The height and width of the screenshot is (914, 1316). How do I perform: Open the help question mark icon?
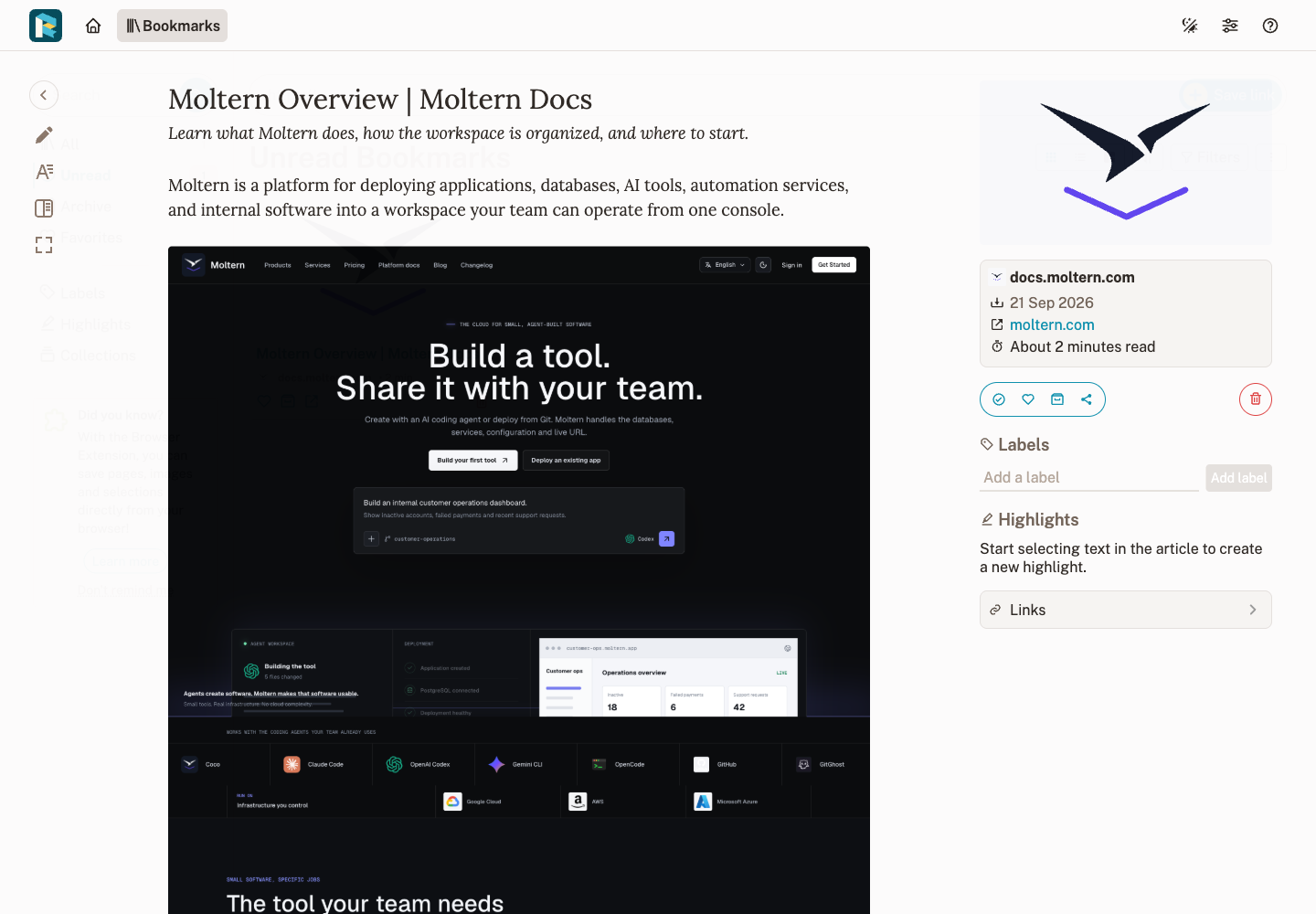point(1270,26)
